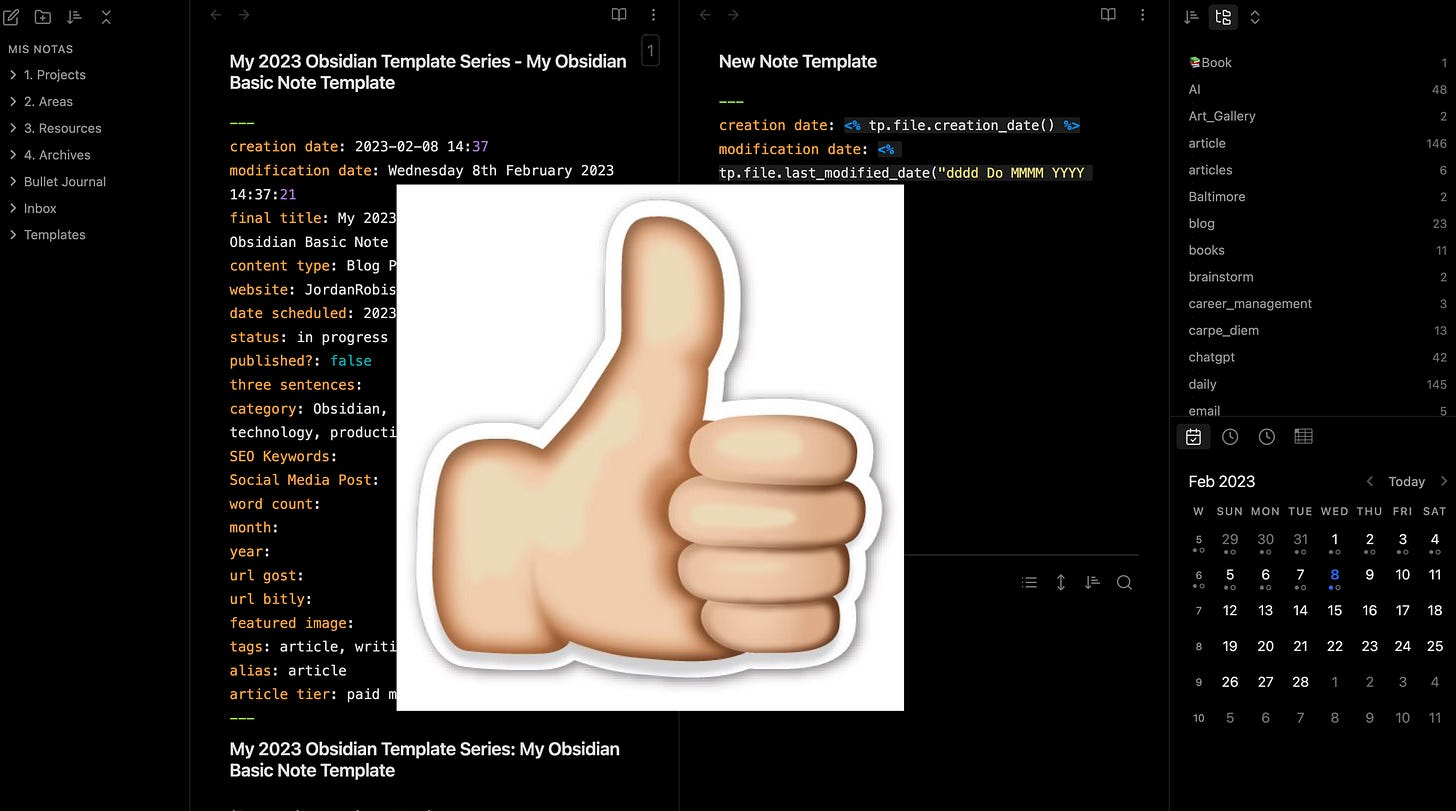
Task: Navigate forward in New Note Template pane
Action: click(x=733, y=15)
